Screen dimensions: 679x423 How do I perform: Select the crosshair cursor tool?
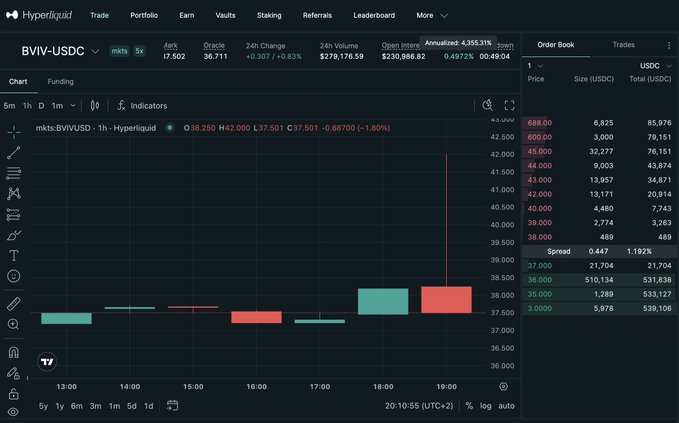click(x=14, y=132)
